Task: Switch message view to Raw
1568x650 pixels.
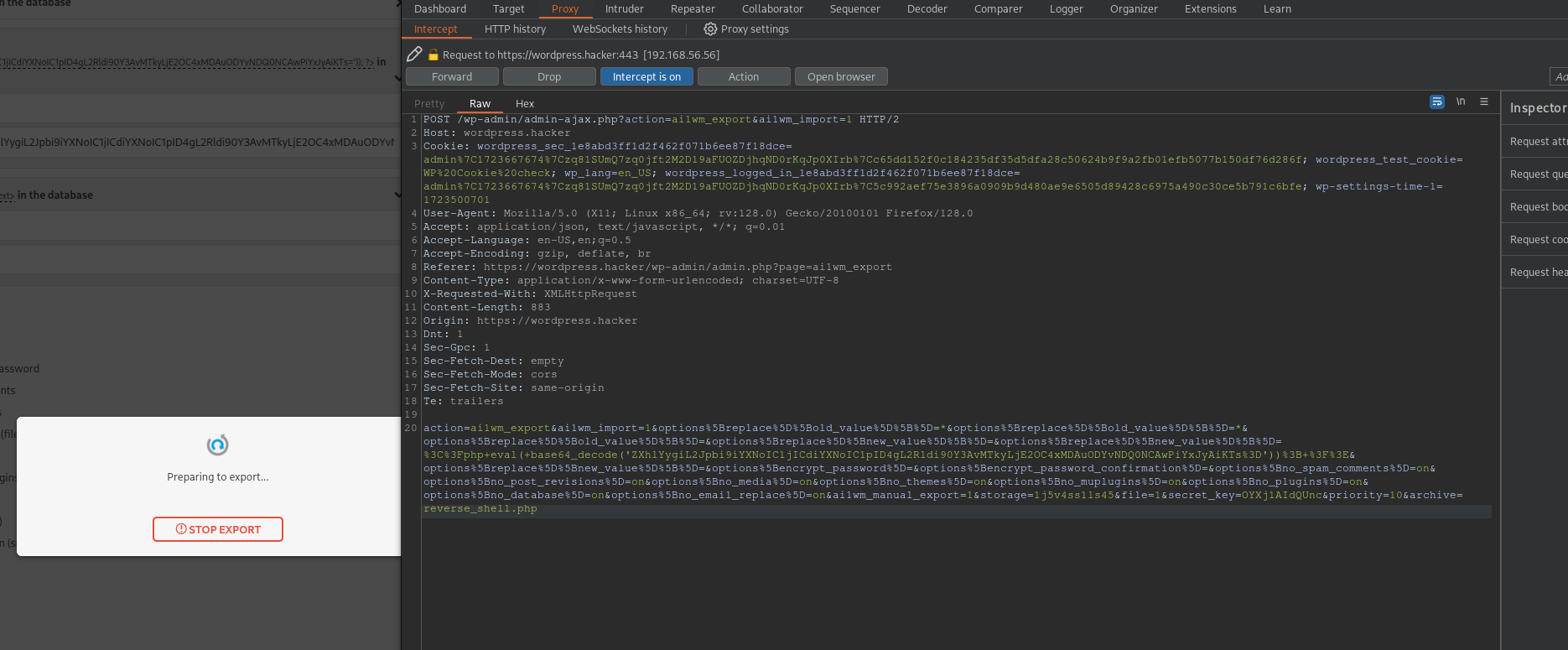Action: pos(480,104)
